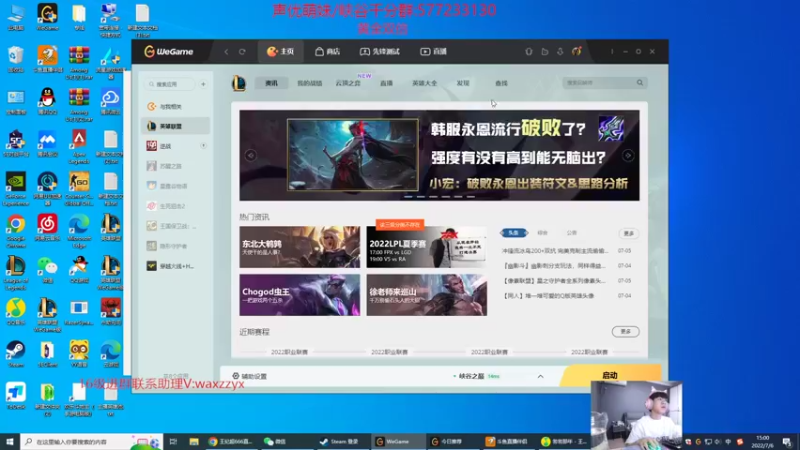Open the Steam desktop shortcut
This screenshot has width=800, height=450.
pos(15,355)
